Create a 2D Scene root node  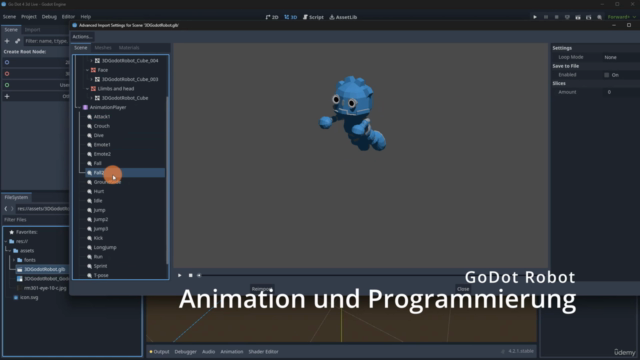point(36,62)
